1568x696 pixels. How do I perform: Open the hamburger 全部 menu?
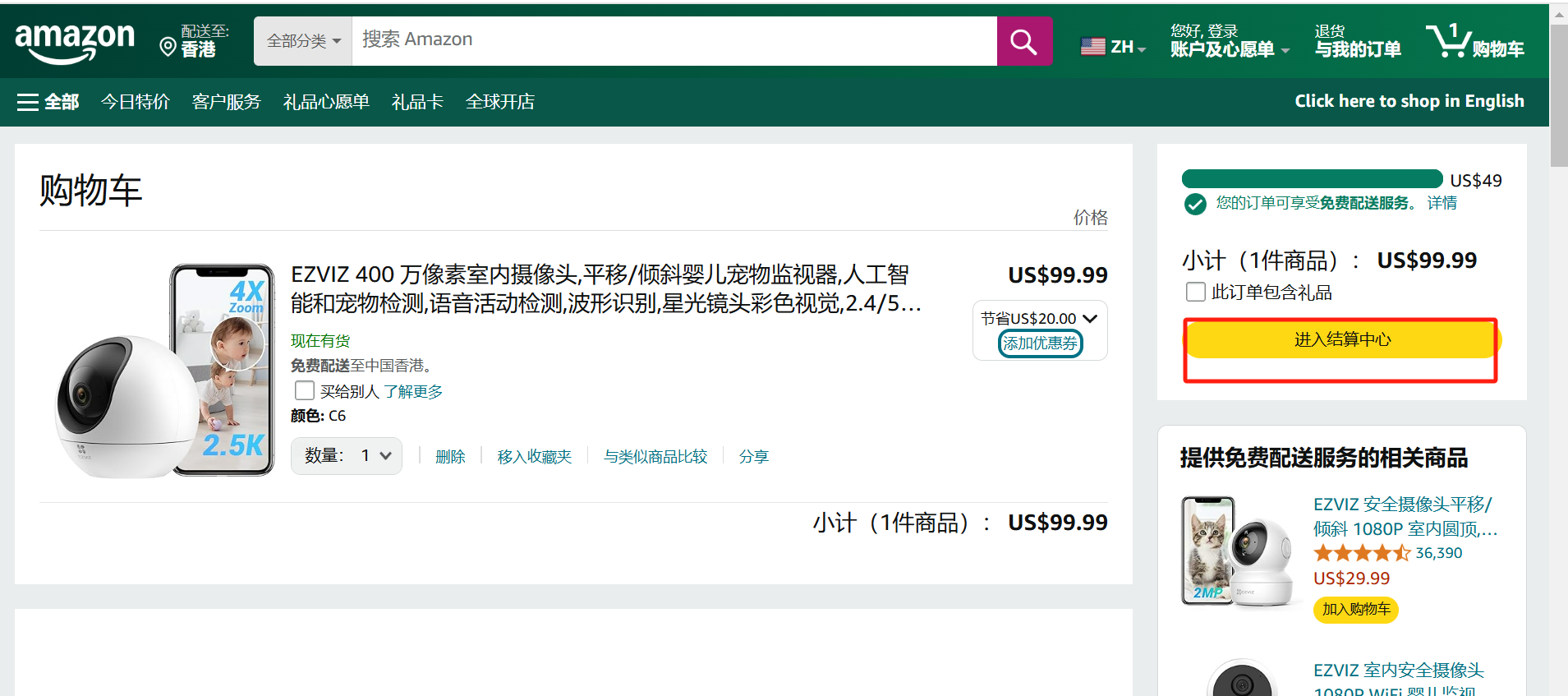(48, 102)
